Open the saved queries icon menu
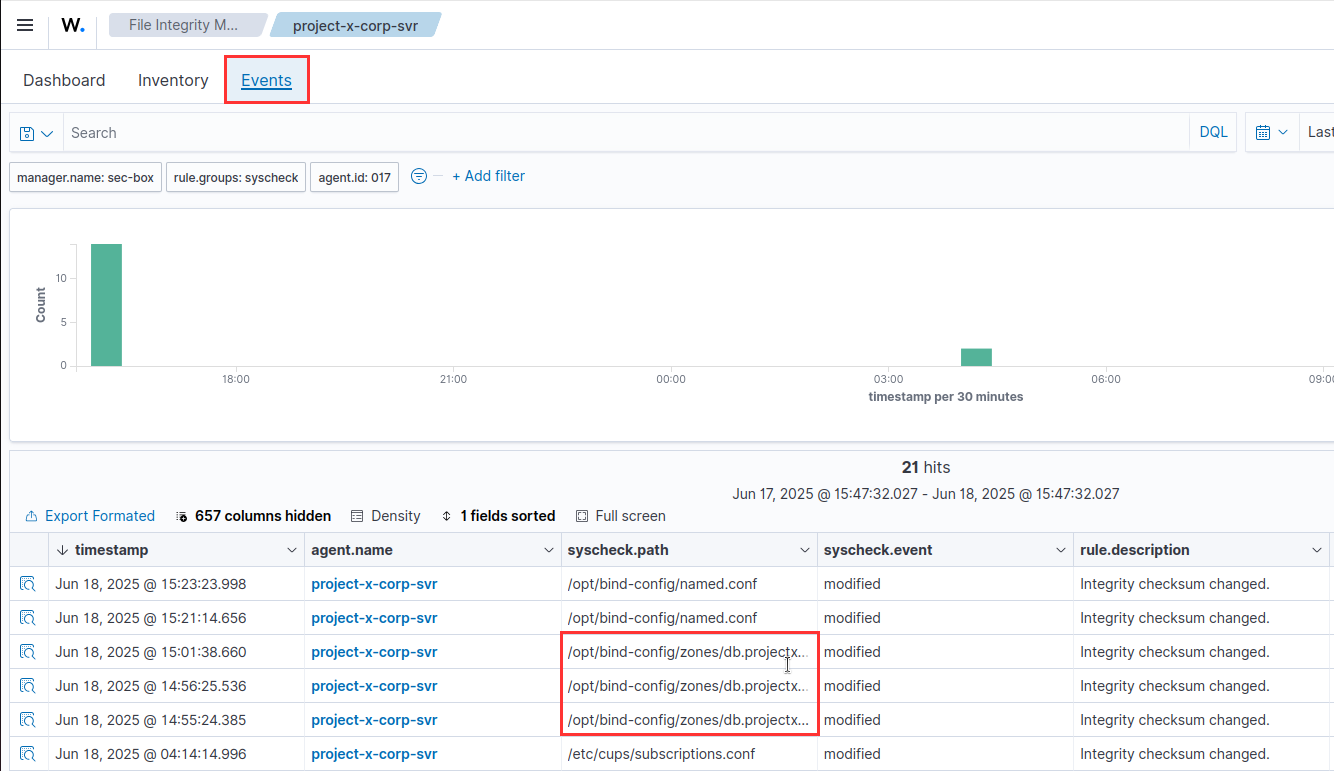This screenshot has height=771, width=1334. click(36, 133)
